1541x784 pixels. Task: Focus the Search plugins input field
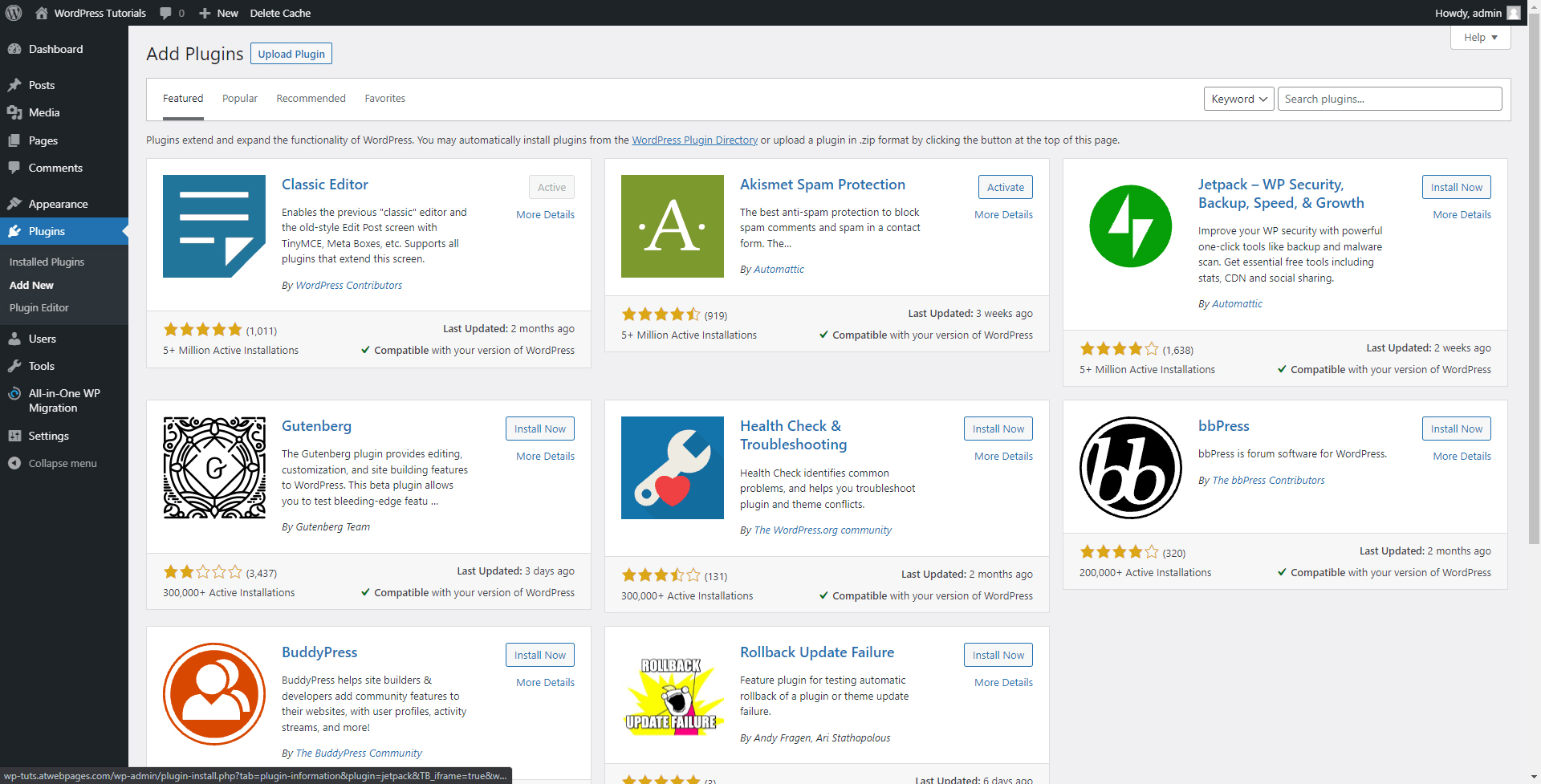1389,99
